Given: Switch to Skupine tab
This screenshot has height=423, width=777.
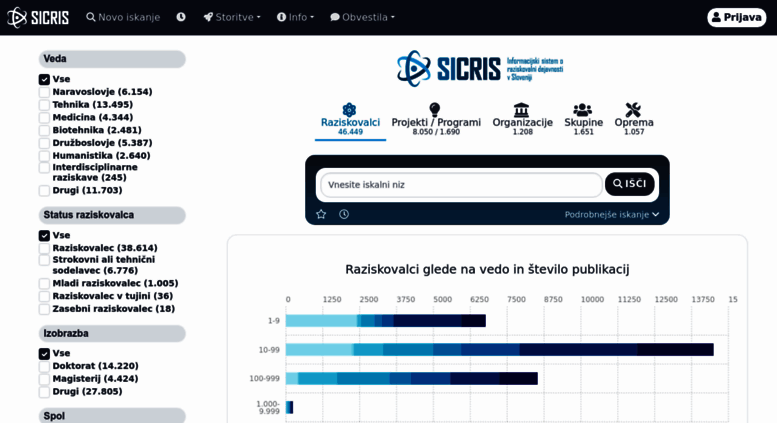Looking at the screenshot, I should coord(583,121).
